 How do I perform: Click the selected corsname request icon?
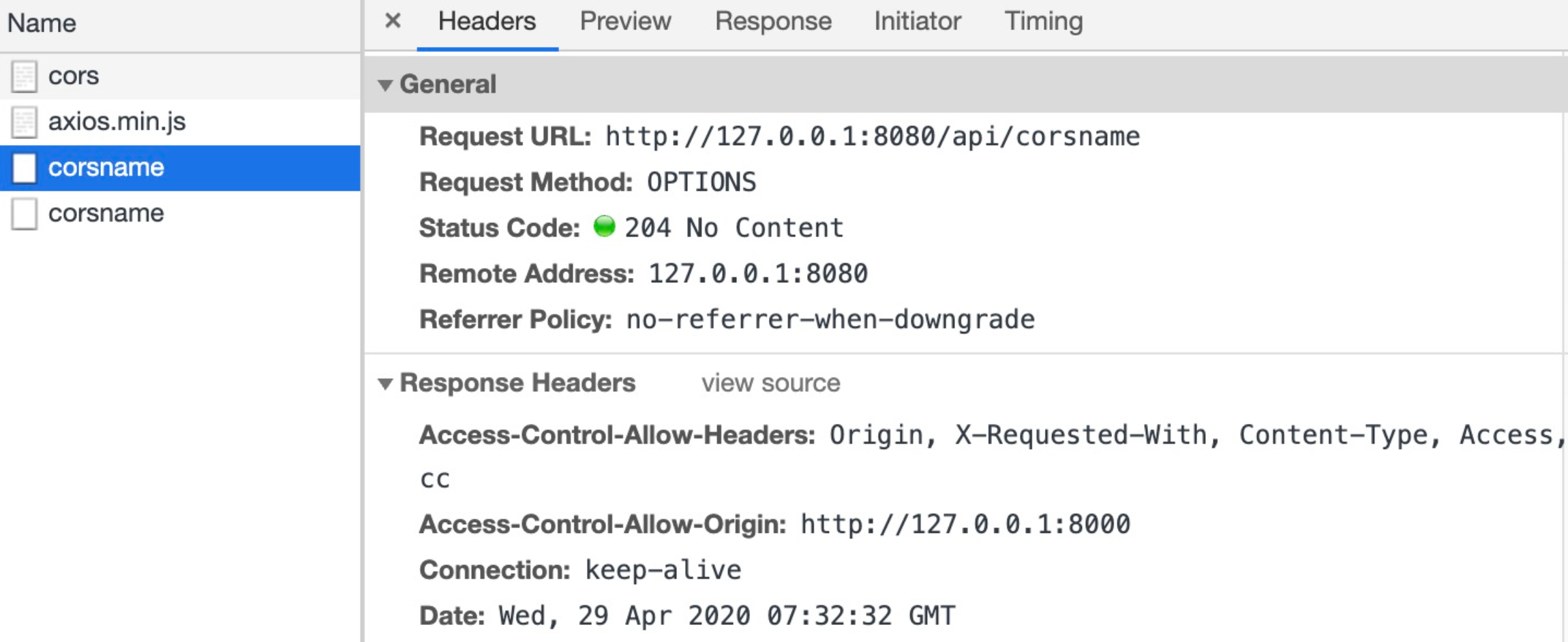[25, 168]
